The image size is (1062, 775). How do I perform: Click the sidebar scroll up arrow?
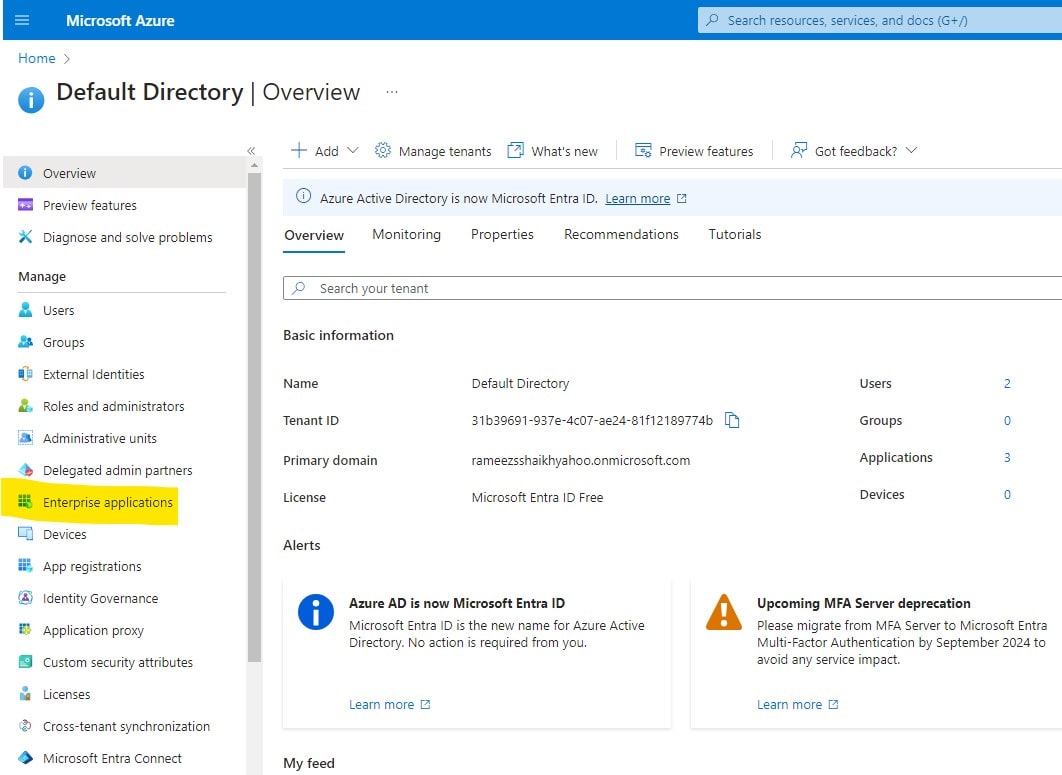(x=254, y=165)
